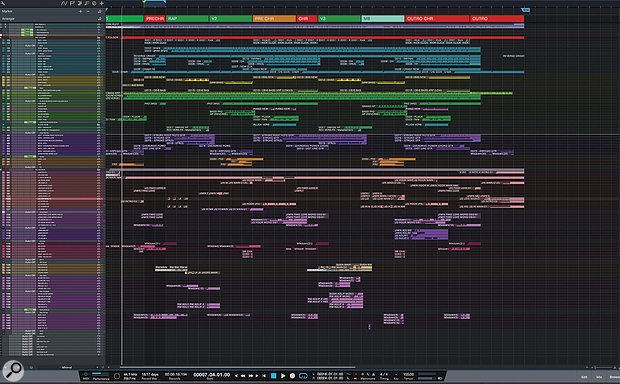Remove a marker with Marker track minus

[x=88, y=11]
